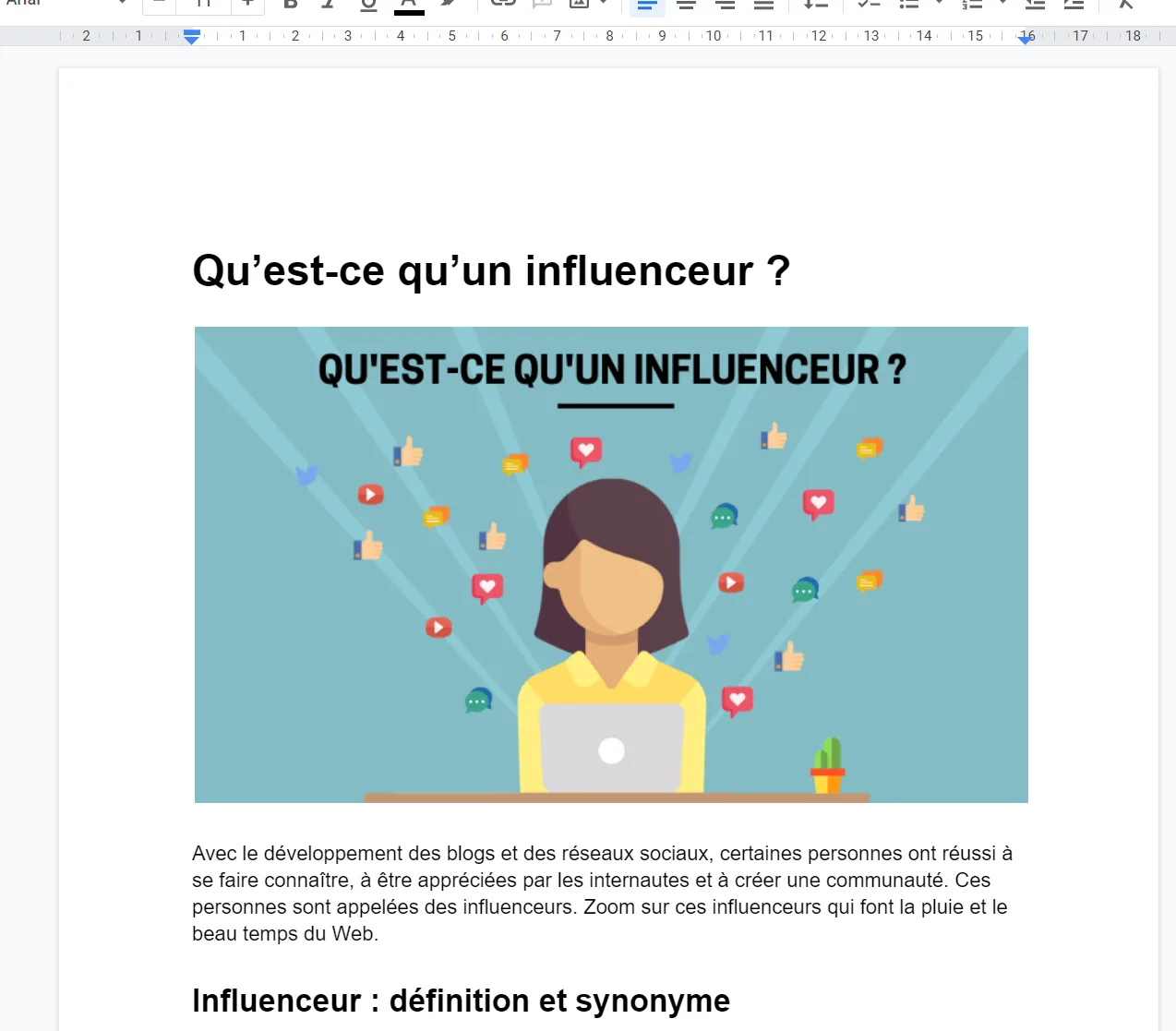Align text to the left
This screenshot has height=1031, width=1176.
point(647,6)
